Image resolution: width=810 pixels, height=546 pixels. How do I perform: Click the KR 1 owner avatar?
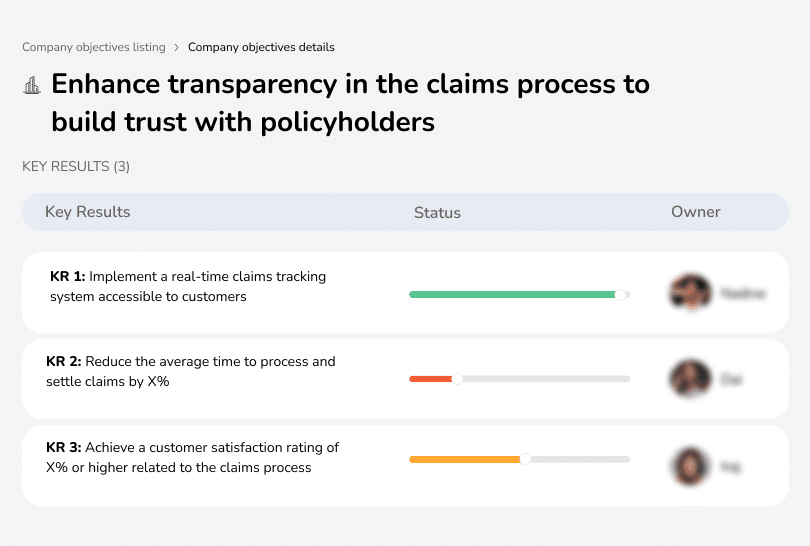click(x=690, y=293)
